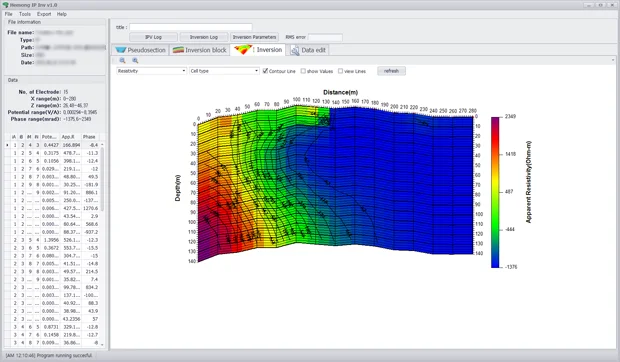Select the cell with potential 0.4427

[x=50, y=145]
